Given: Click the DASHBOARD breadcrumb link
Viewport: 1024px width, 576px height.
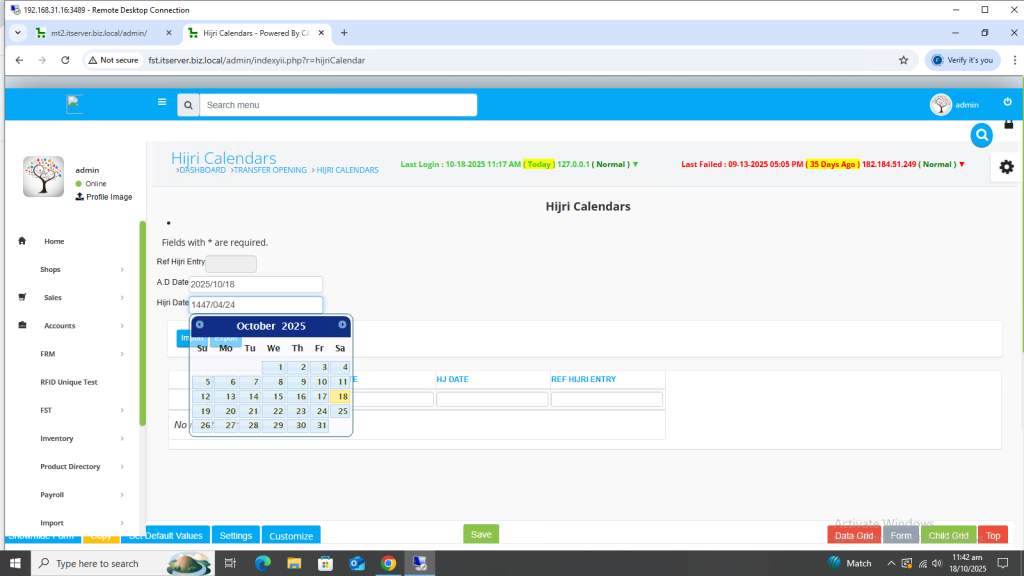Looking at the screenshot, I should click(203, 170).
